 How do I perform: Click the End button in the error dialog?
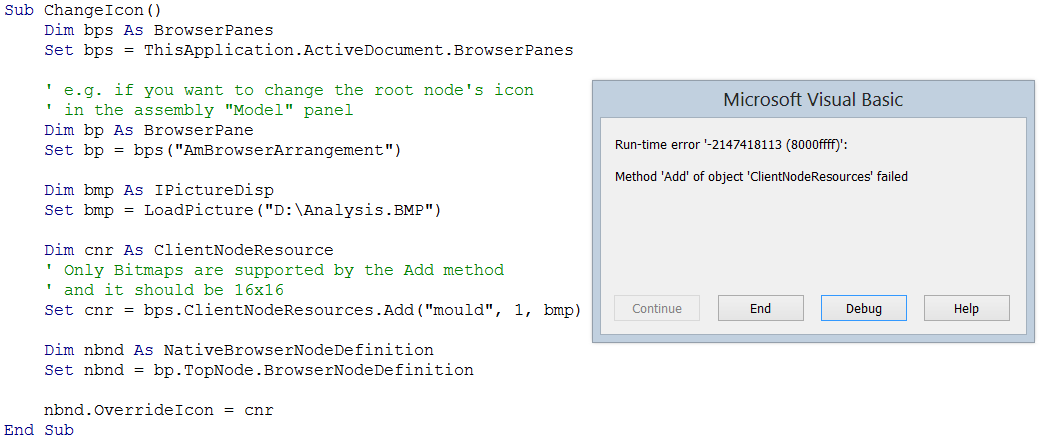[x=761, y=308]
